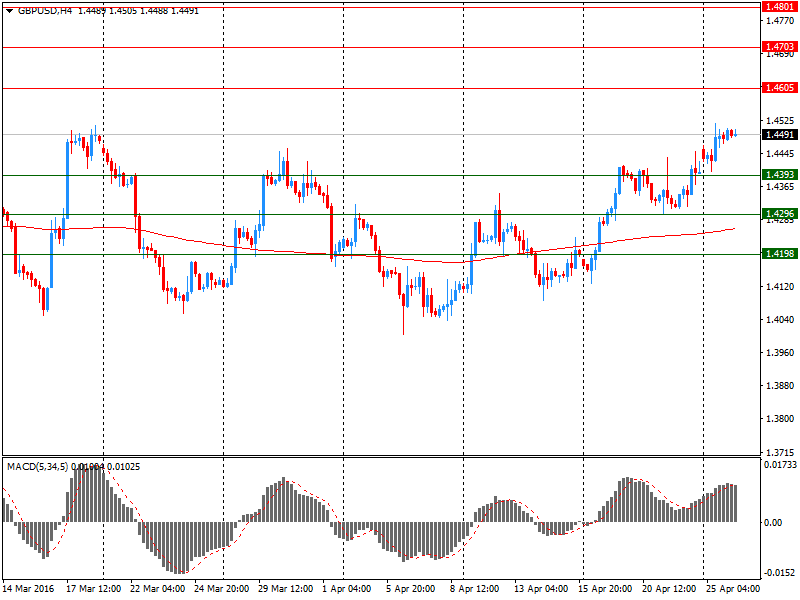
Task: Click the 25 Apr 04:00 time axis label
Action: click(x=733, y=589)
